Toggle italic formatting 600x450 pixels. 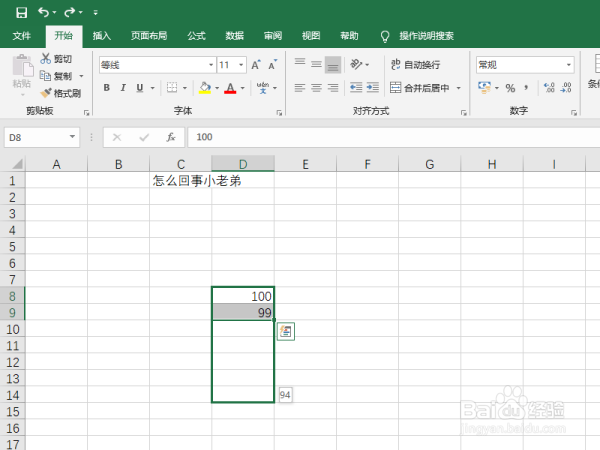click(x=123, y=88)
